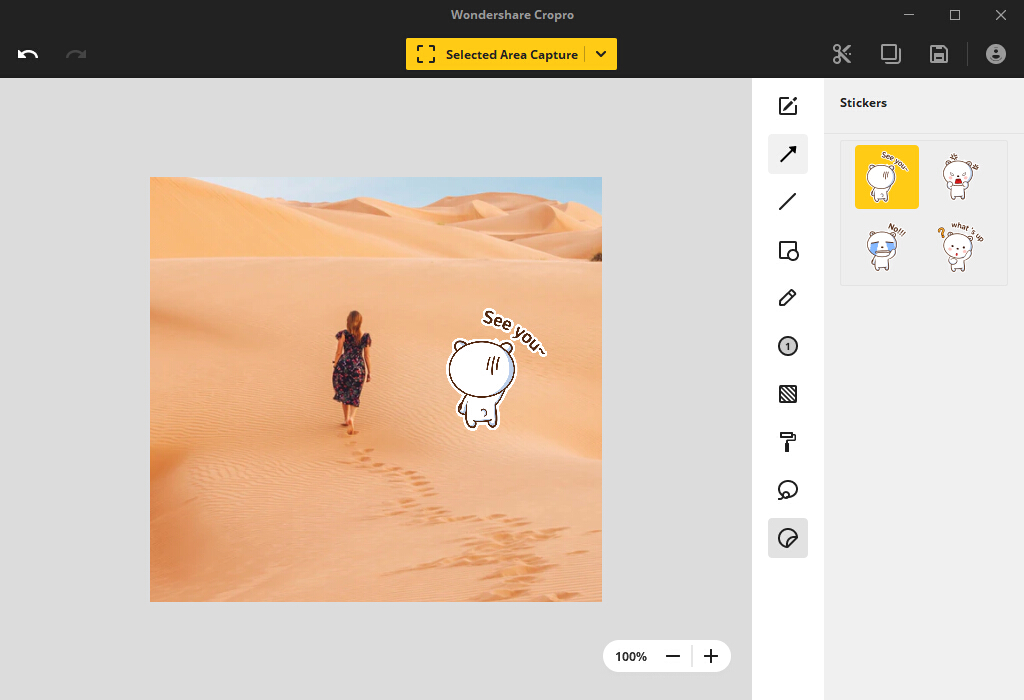The height and width of the screenshot is (700, 1024).
Task: Click the scissors cut icon
Action: point(842,54)
